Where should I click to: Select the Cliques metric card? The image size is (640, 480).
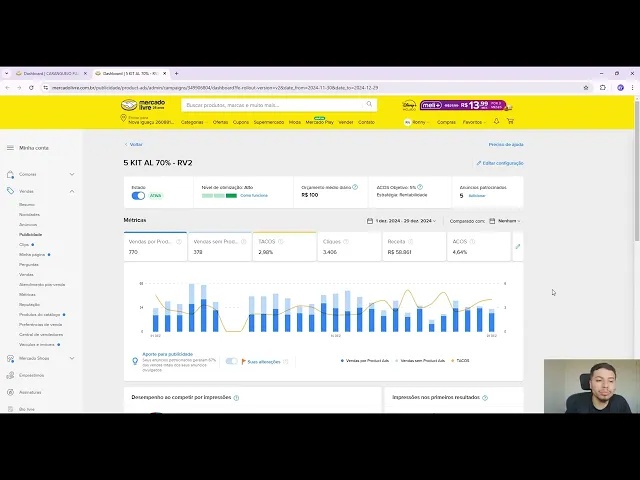349,247
